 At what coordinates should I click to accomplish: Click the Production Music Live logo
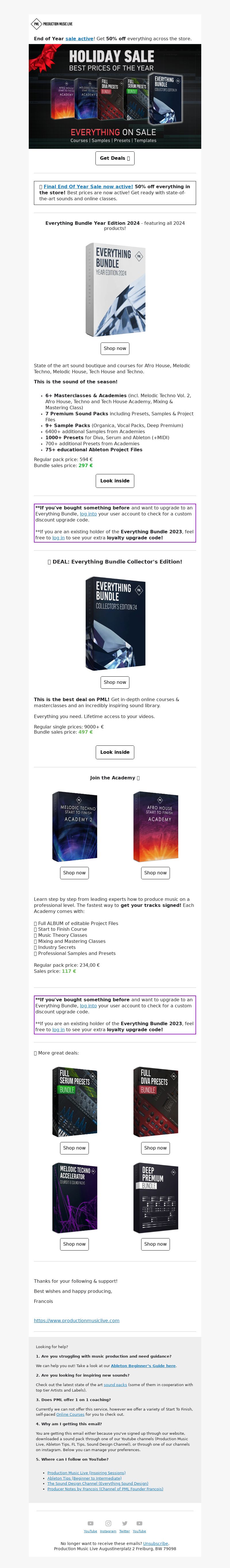click(x=52, y=24)
